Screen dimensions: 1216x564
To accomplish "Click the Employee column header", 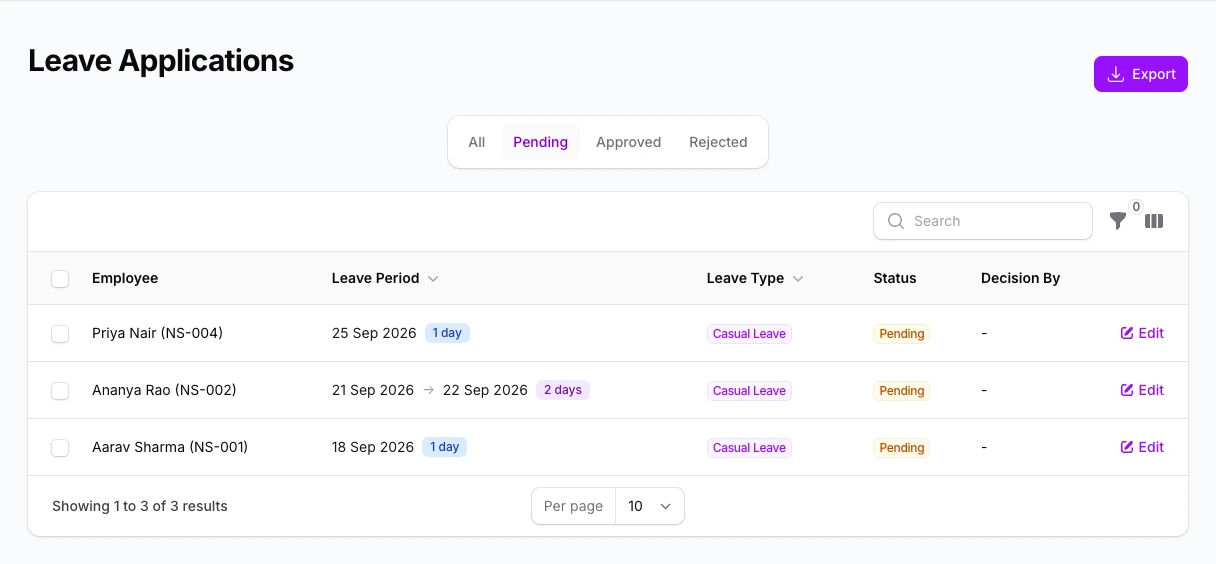I will click(125, 278).
